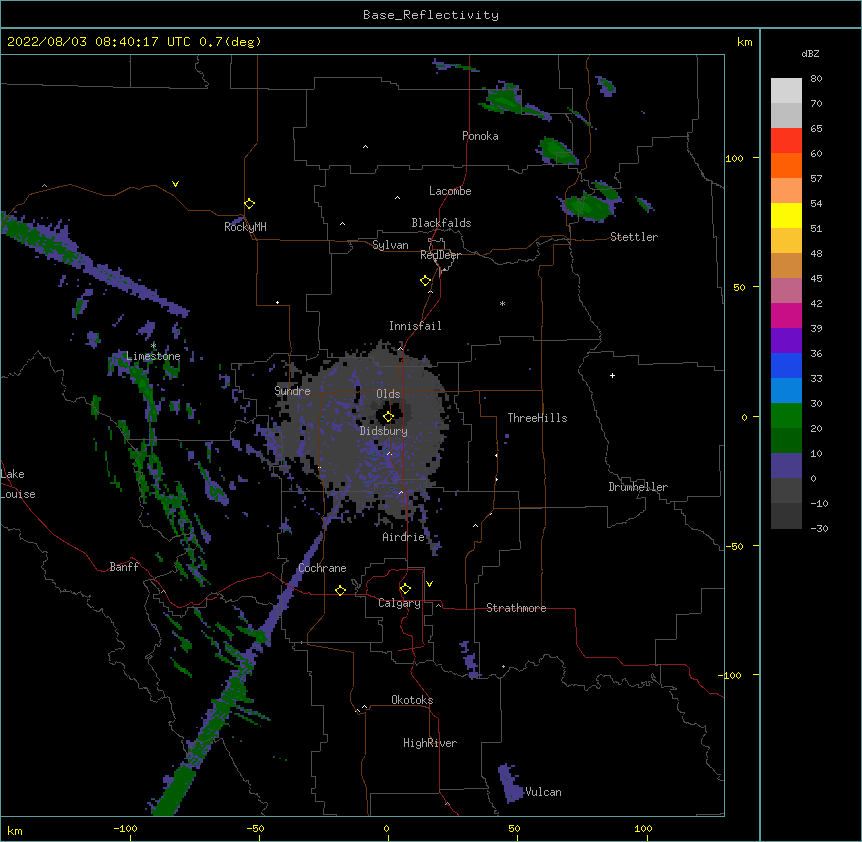Click the Airdrie city label
This screenshot has height=842, width=862.
point(404,537)
